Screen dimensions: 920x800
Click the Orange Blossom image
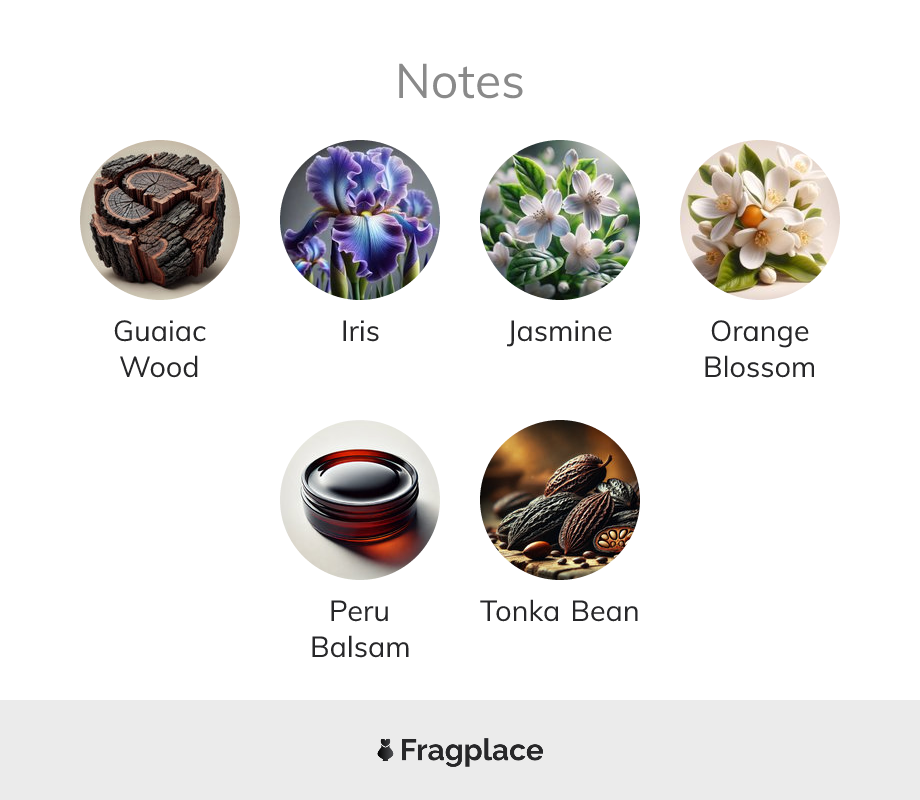coord(760,220)
